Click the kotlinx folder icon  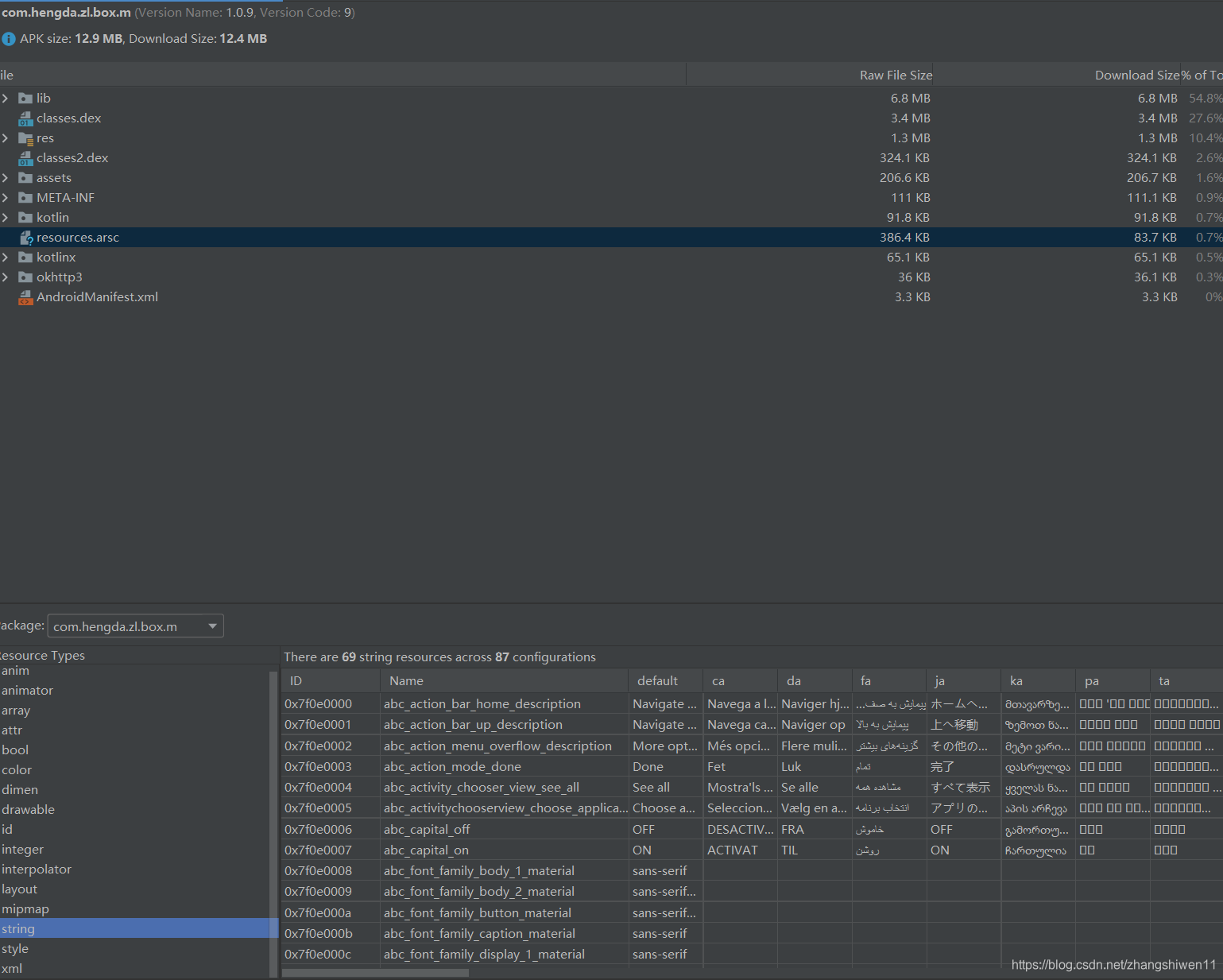pyautogui.click(x=25, y=258)
